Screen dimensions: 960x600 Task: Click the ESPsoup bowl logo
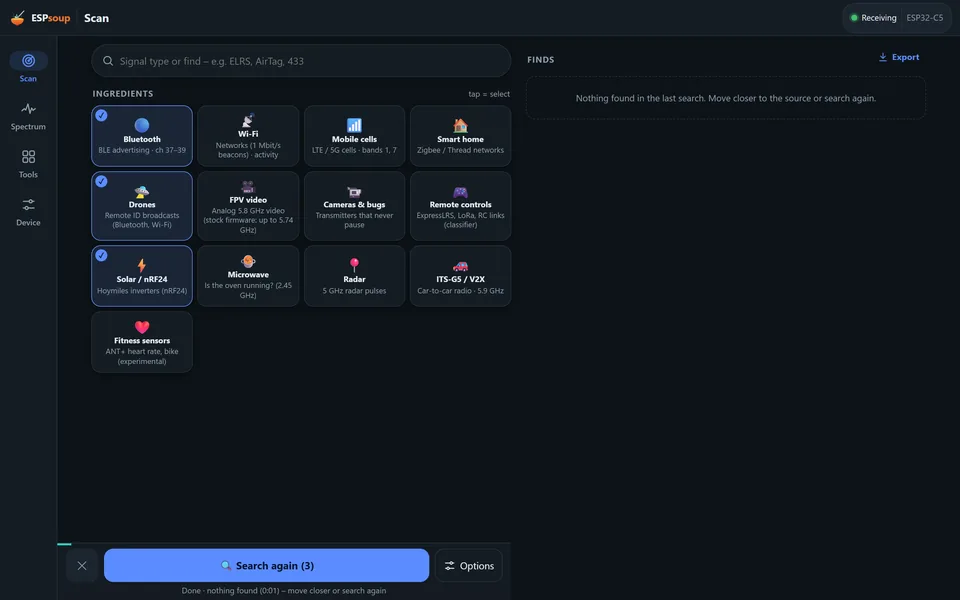click(x=18, y=18)
